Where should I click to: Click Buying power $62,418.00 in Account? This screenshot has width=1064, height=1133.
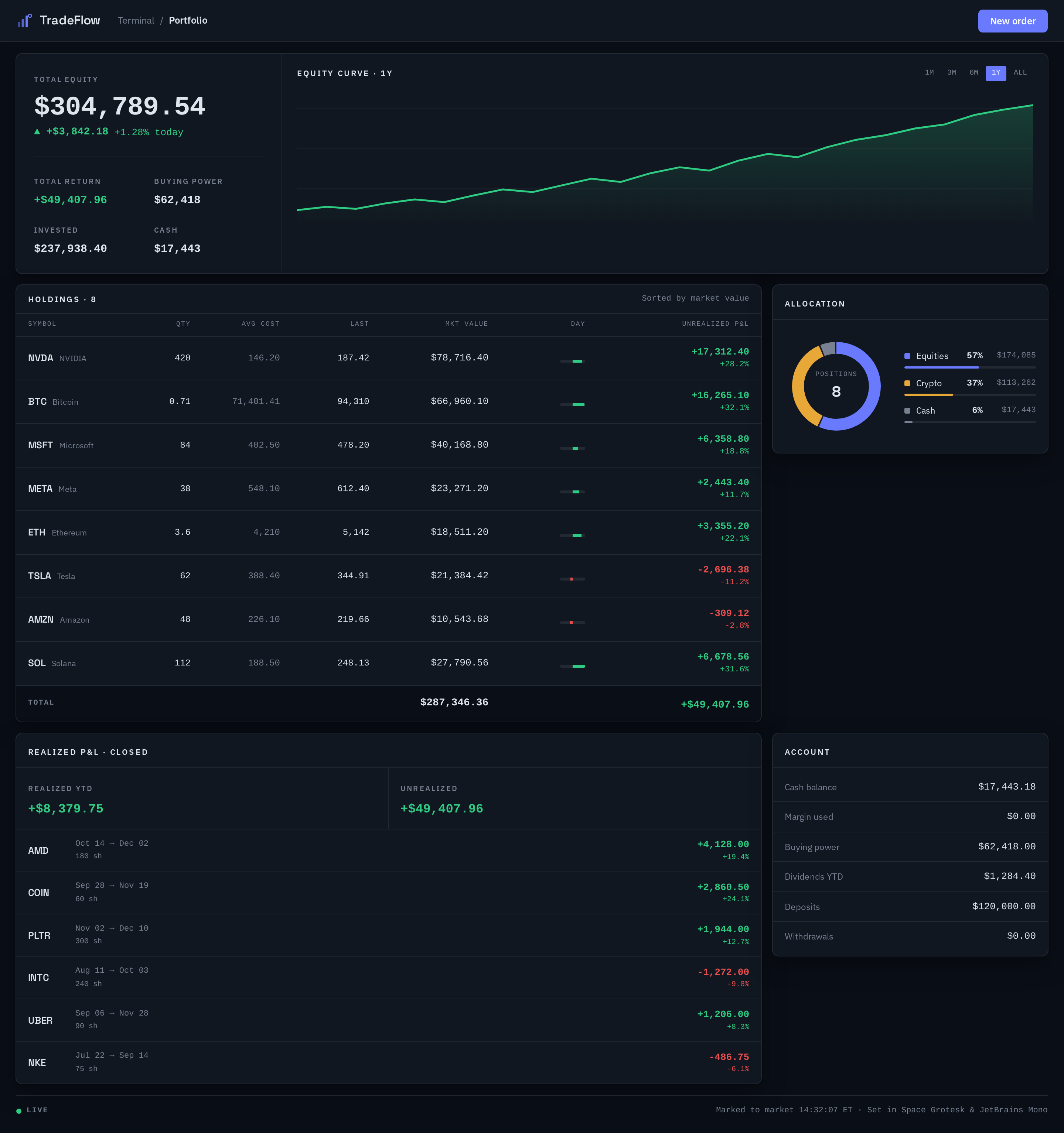1007,847
